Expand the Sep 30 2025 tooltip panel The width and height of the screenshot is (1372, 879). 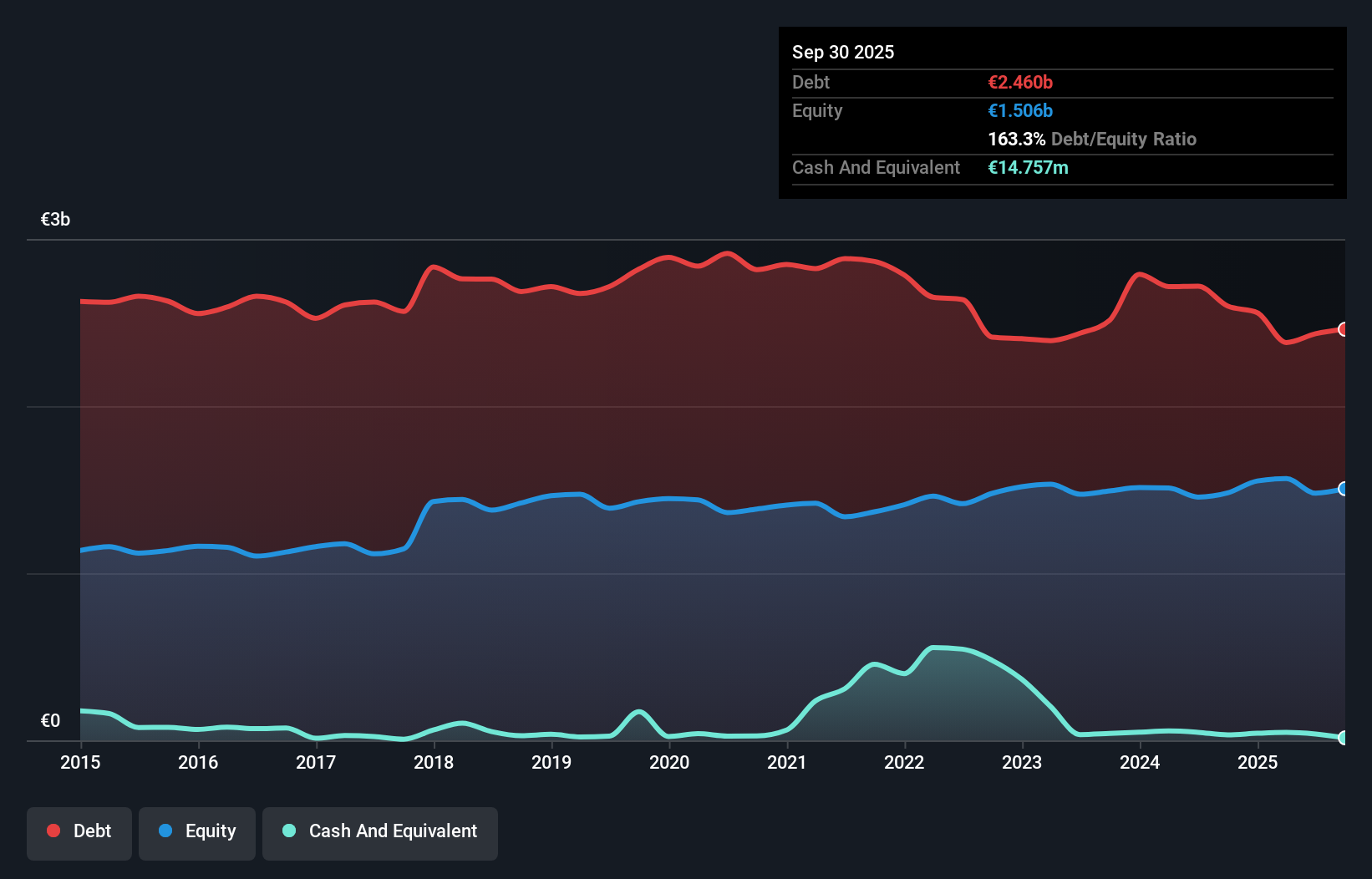tap(843, 52)
